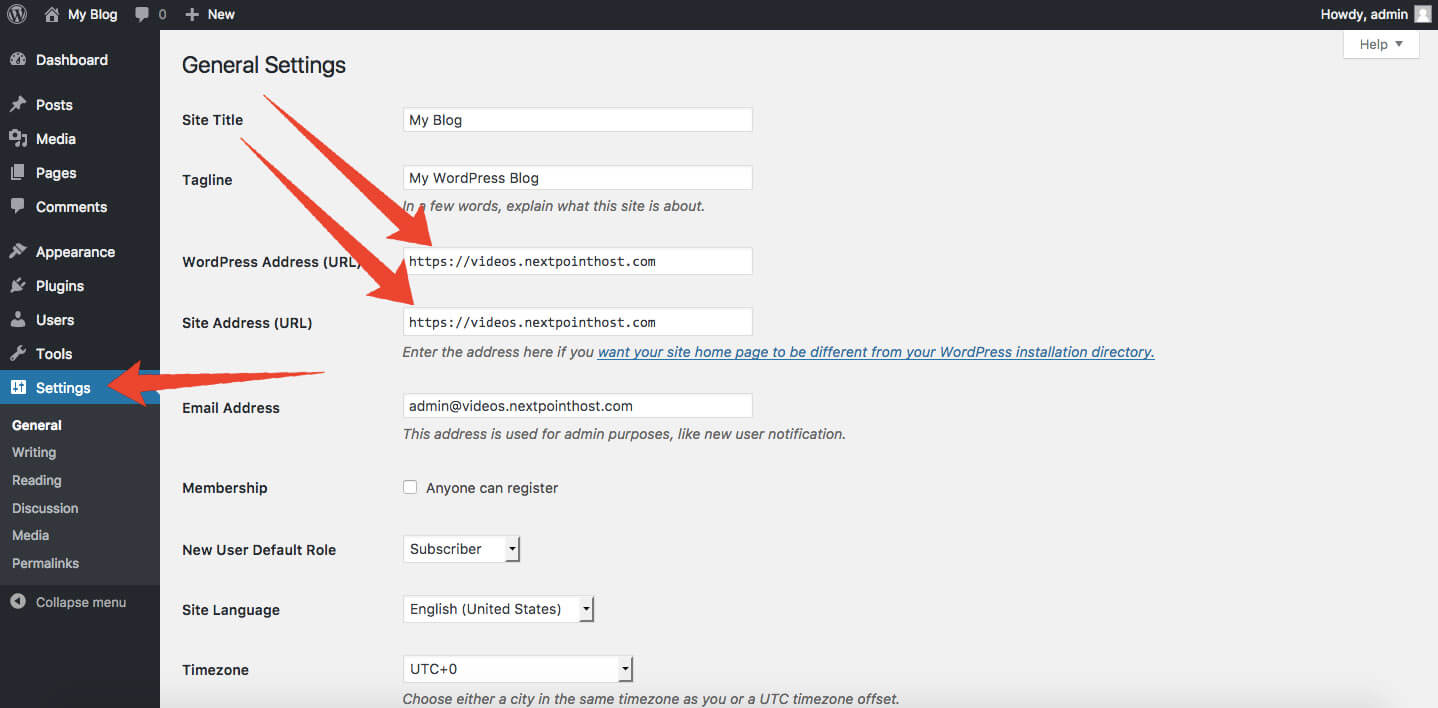Open the Timezone UTC+0 dropdown

(x=518, y=669)
